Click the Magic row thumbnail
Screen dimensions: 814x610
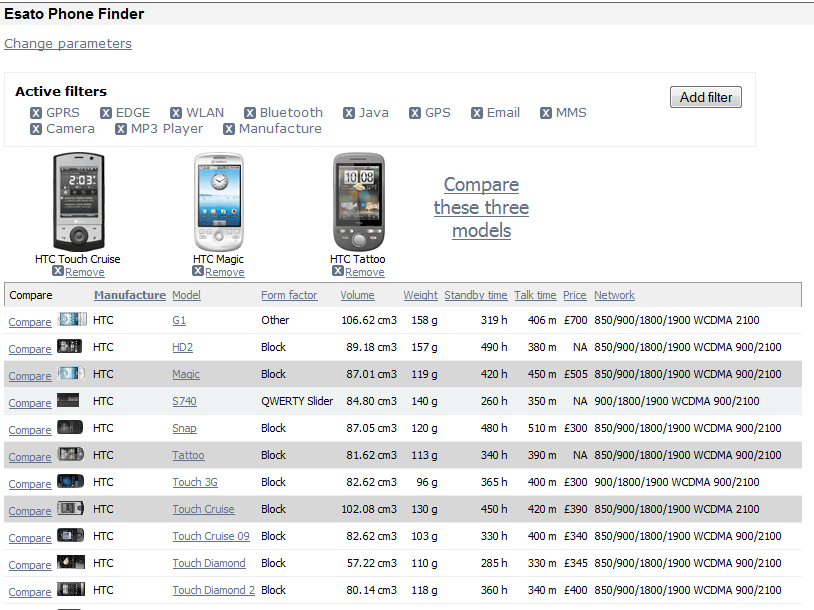point(71,373)
